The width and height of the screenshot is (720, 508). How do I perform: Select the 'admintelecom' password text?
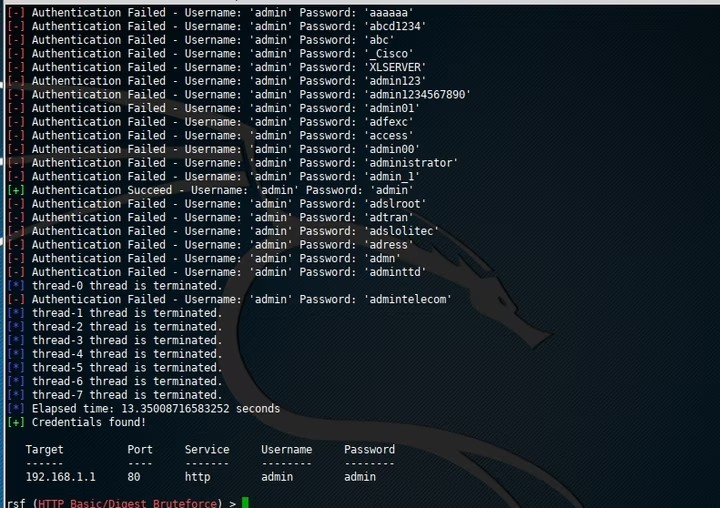tap(408, 299)
